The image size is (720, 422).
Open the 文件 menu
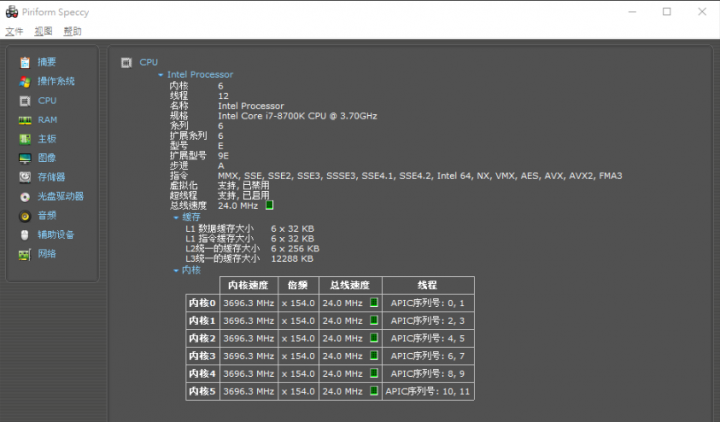coord(14,31)
